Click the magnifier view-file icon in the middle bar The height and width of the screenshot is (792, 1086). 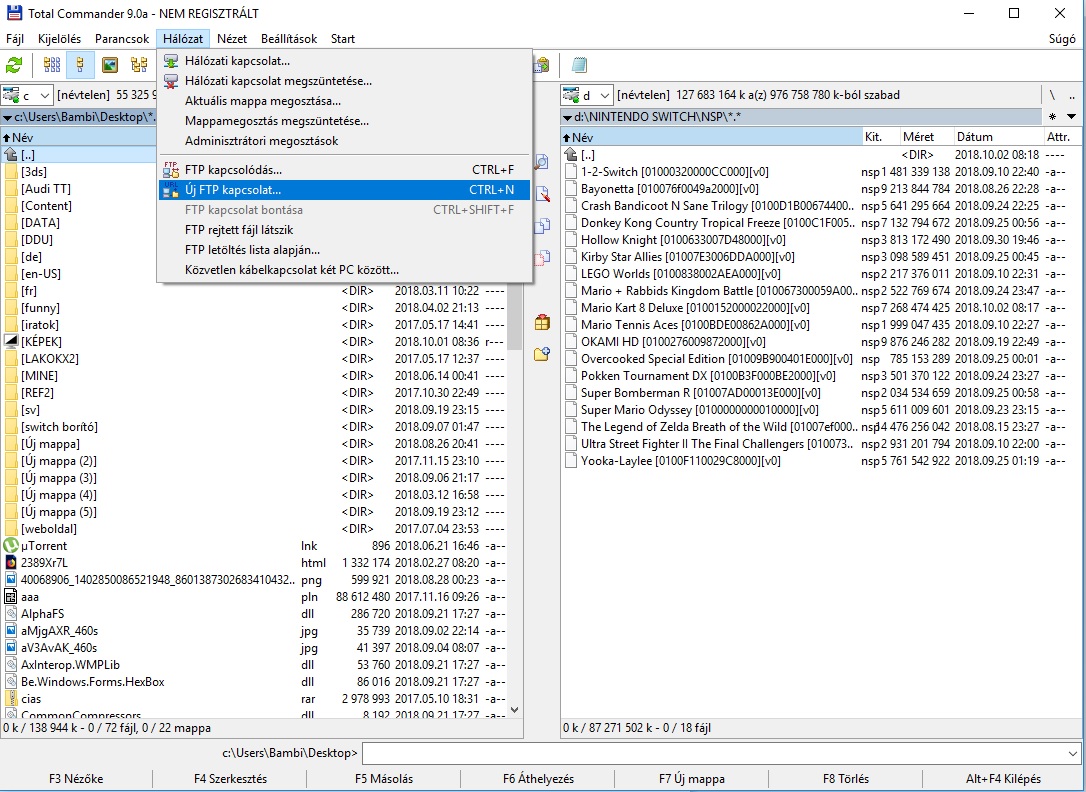542,162
